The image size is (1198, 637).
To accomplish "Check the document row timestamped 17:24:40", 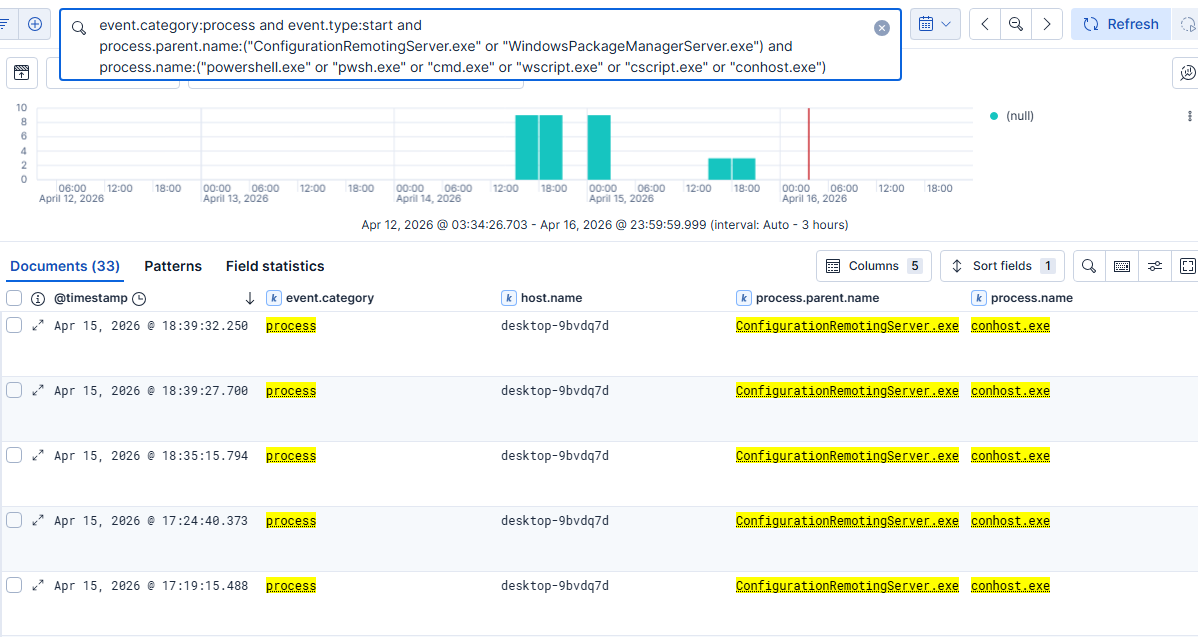I will click(x=13, y=519).
